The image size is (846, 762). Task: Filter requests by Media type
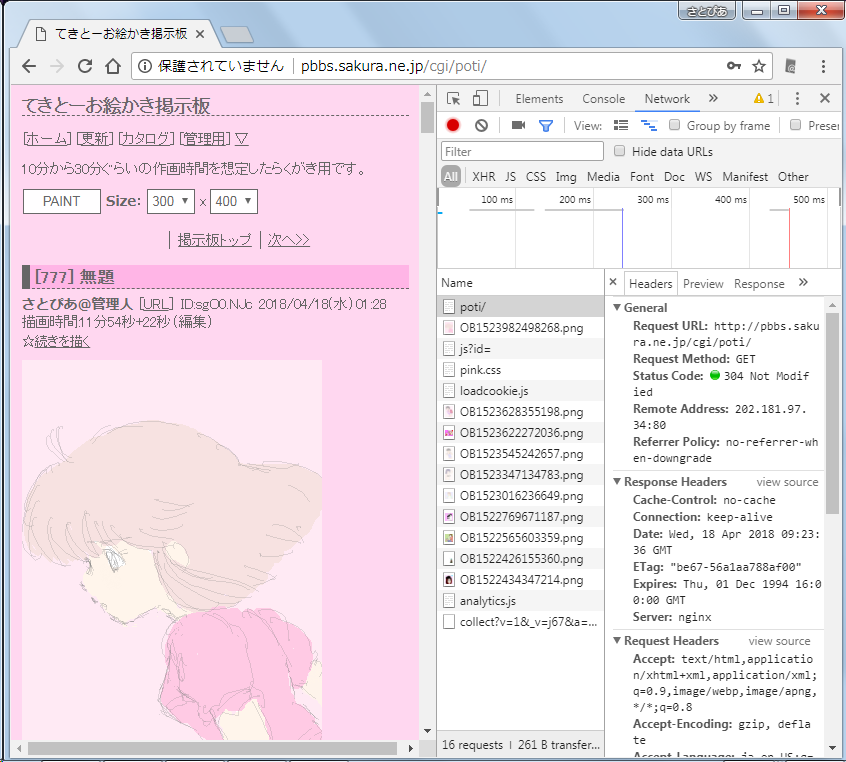(603, 176)
